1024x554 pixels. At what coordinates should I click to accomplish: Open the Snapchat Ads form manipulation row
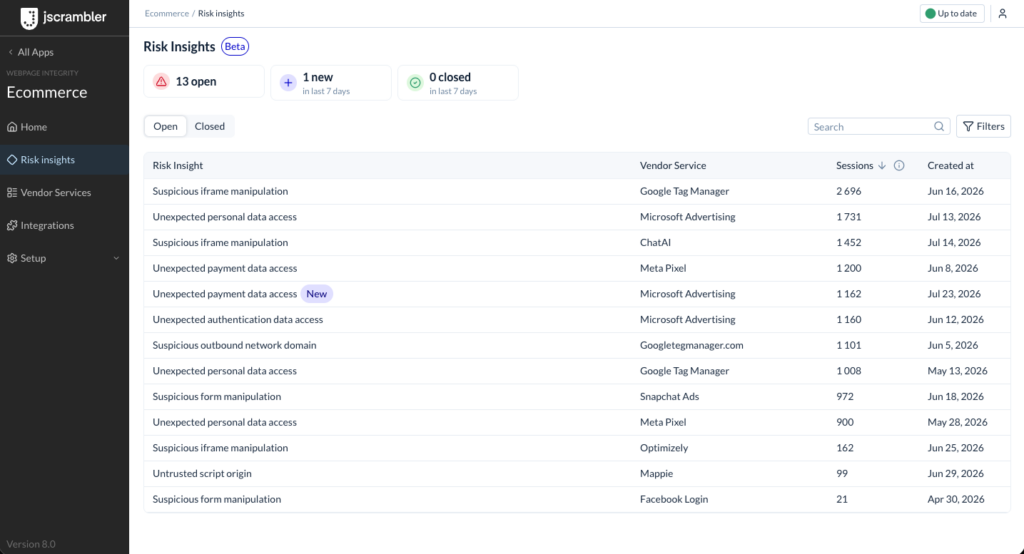[577, 397]
